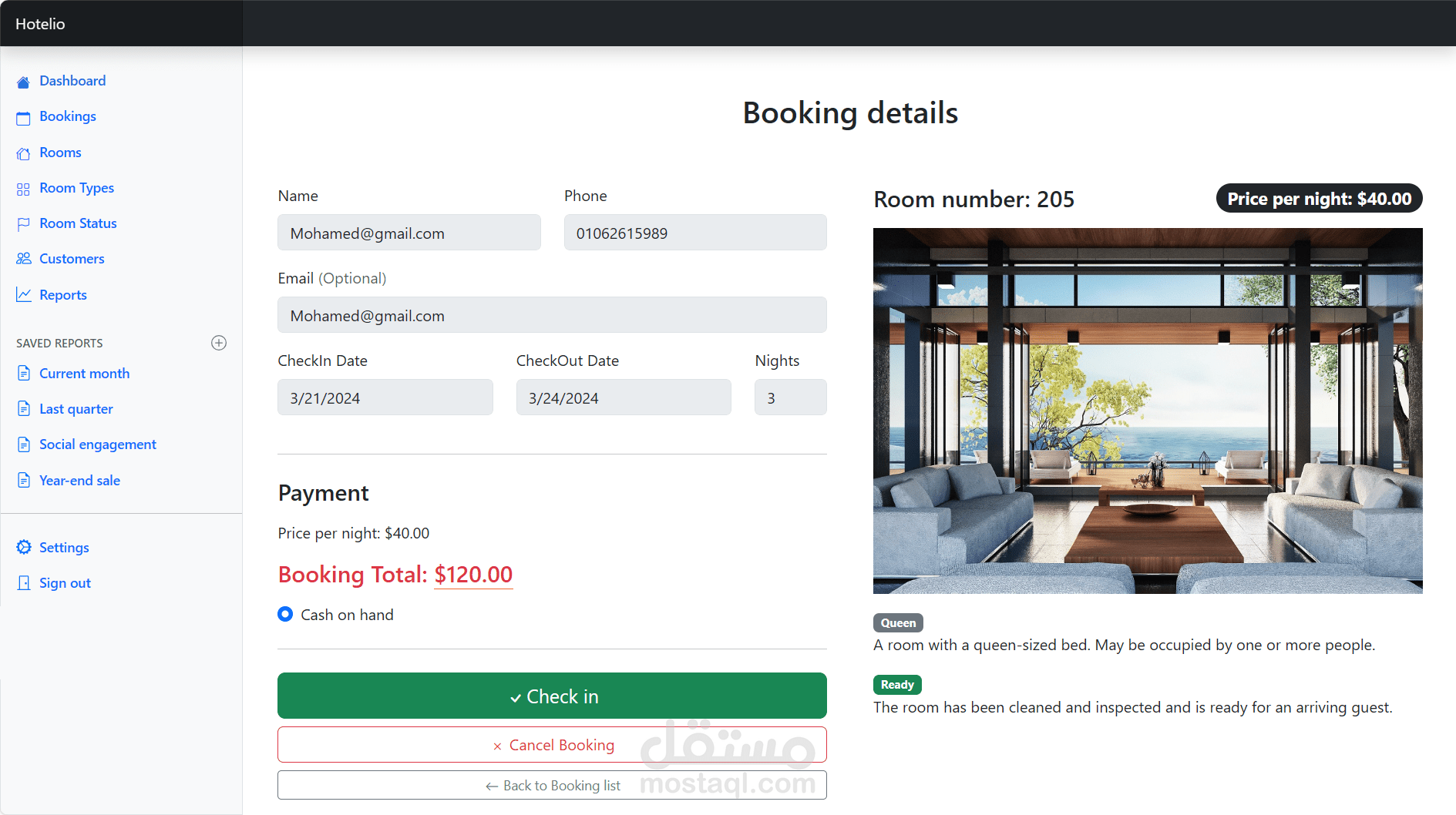
Task: Open the Rooms menu item
Action: 60,153
